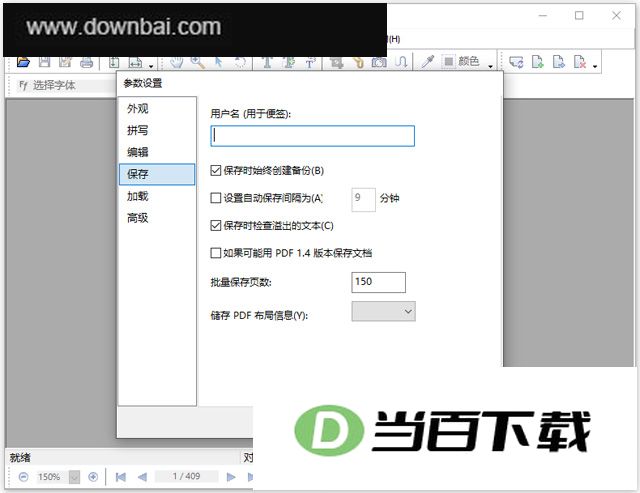This screenshot has height=493, width=640.
Task: Select the 高级 settings category
Action: 157,218
